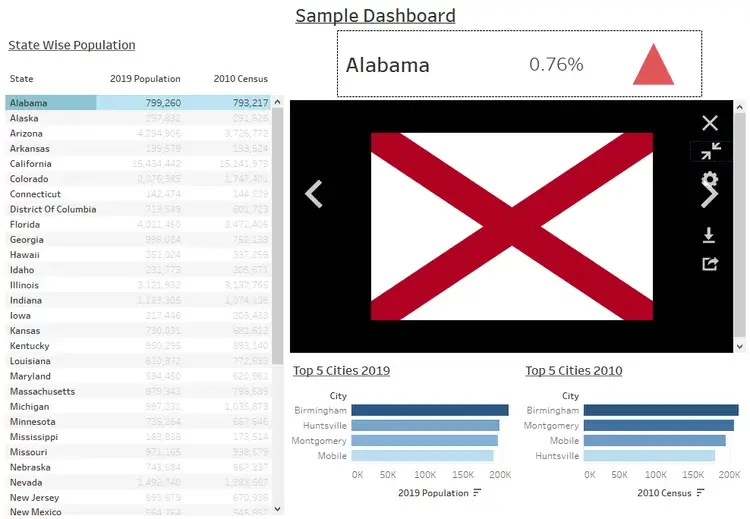Select California in state list

tap(31, 164)
